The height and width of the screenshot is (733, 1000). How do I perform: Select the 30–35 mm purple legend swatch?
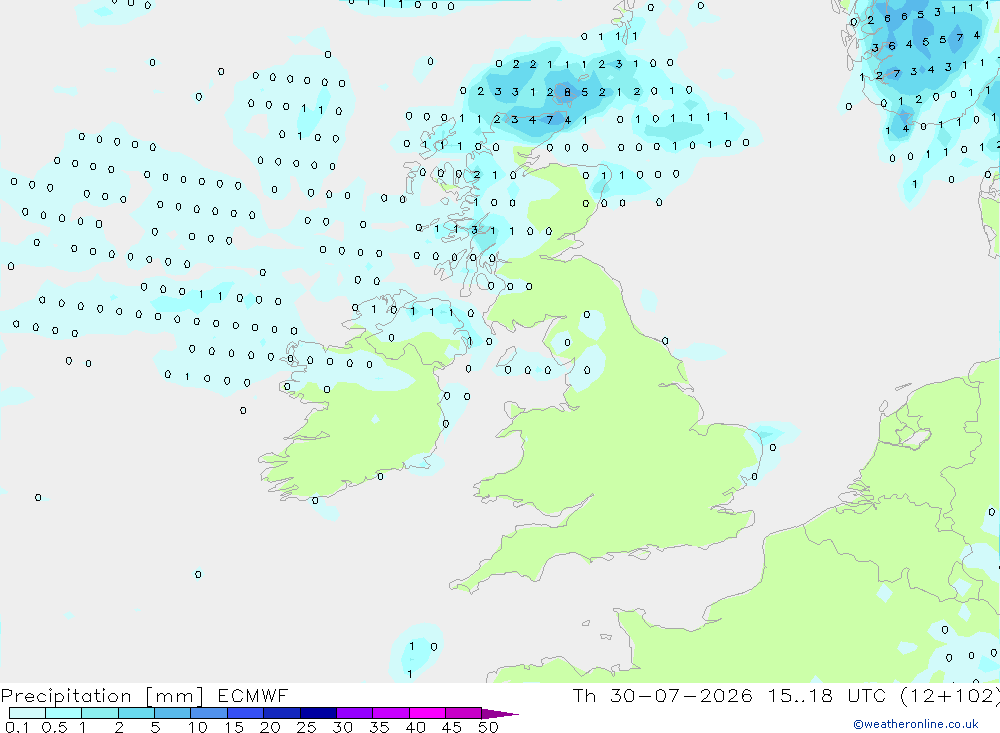355,713
